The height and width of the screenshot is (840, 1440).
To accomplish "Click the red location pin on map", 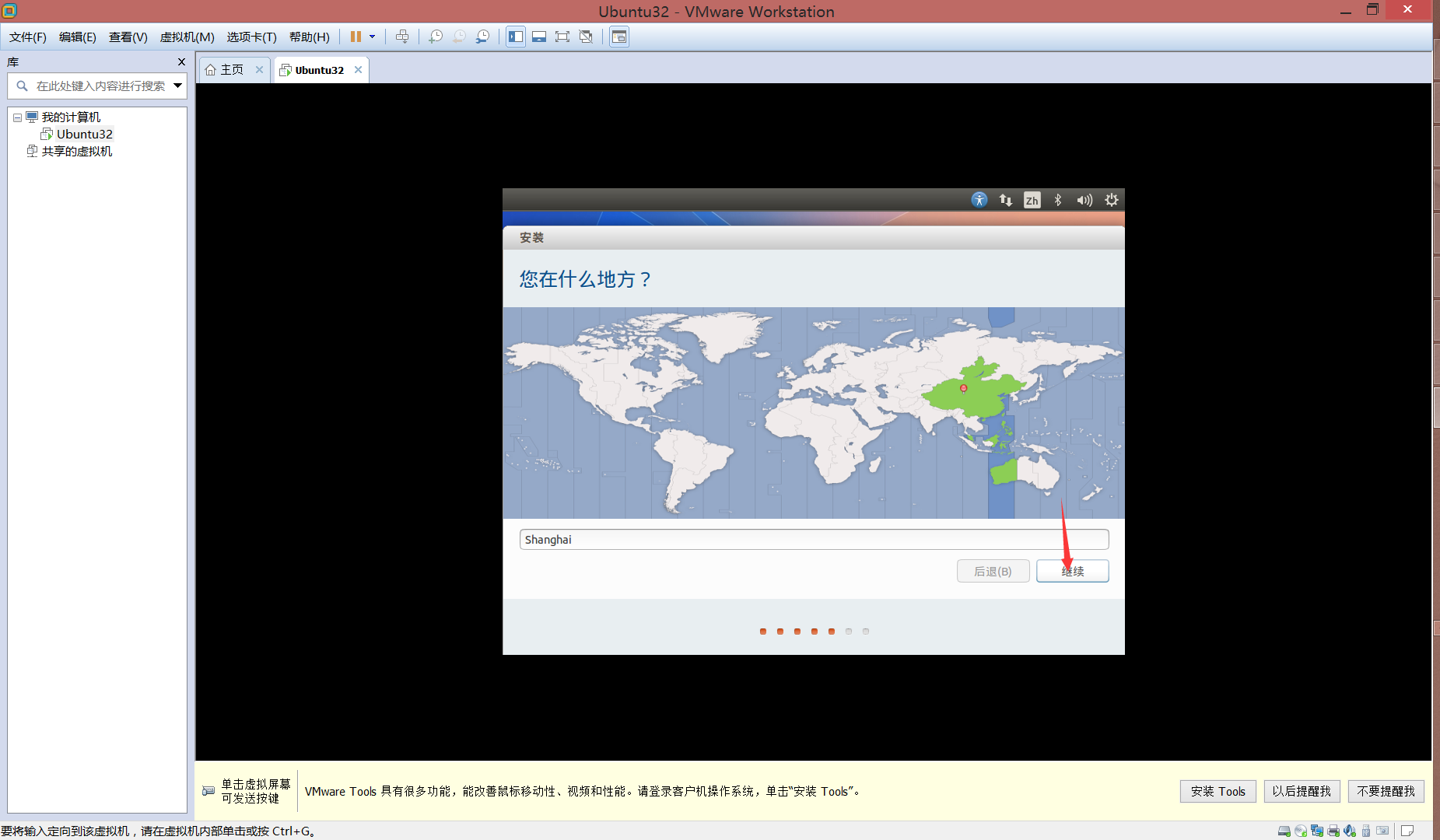I will [x=964, y=388].
